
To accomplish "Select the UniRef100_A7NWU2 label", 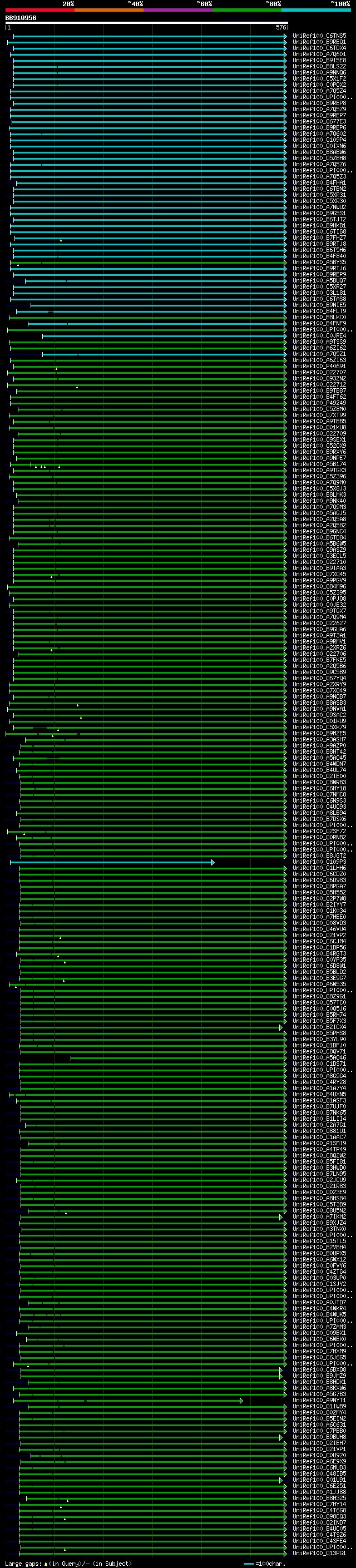I will click(319, 207).
